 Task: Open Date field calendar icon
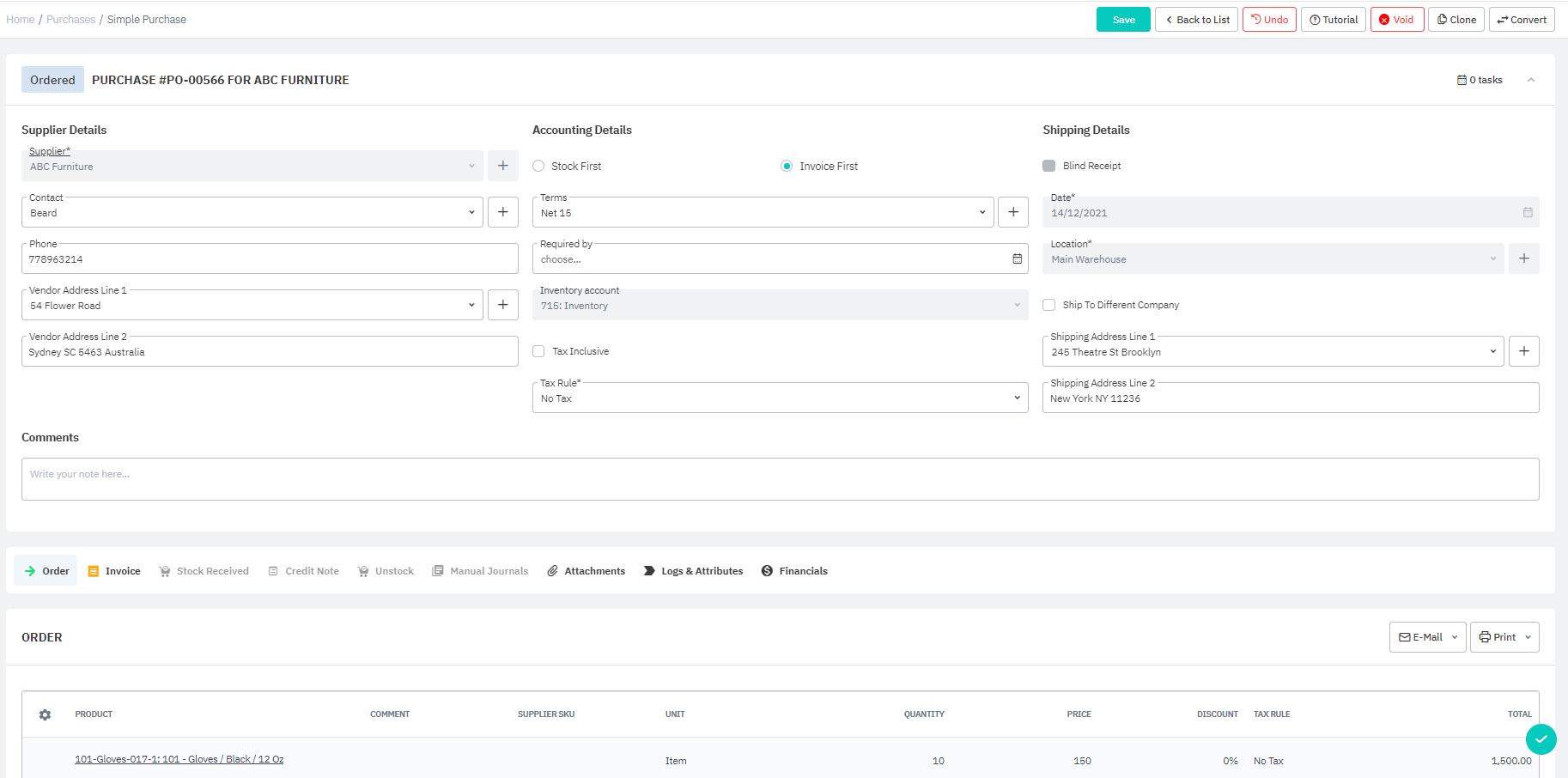coord(1528,212)
